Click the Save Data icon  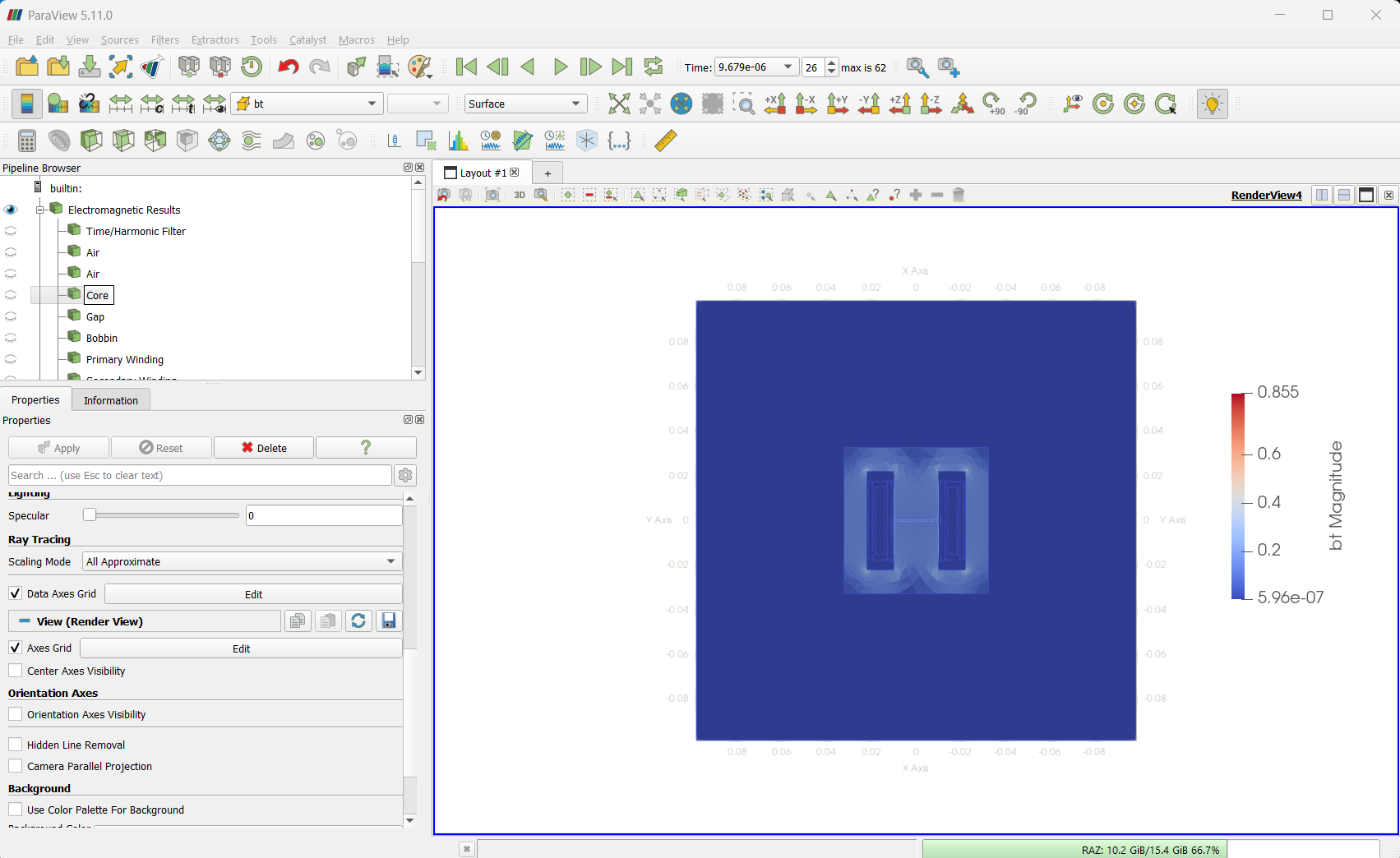click(90, 67)
